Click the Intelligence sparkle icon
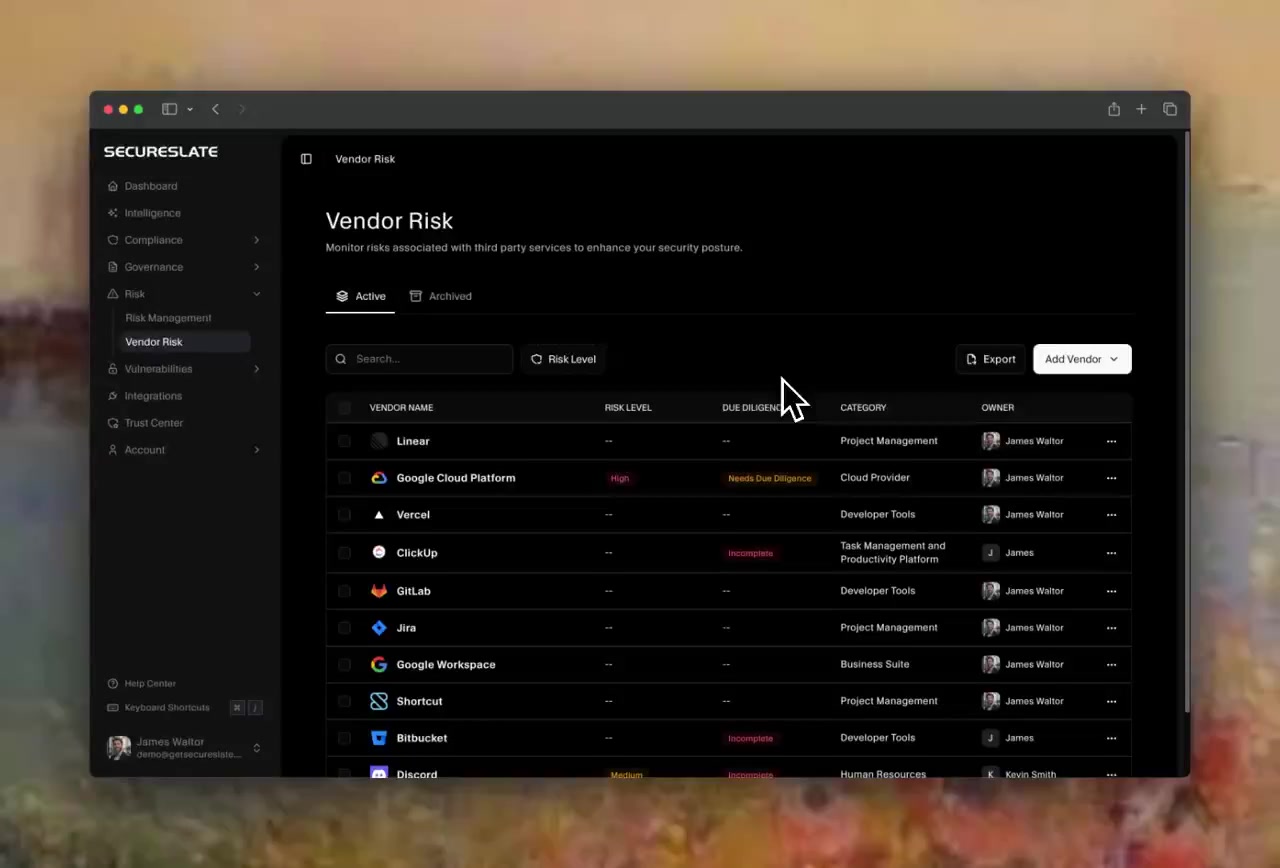 [113, 213]
